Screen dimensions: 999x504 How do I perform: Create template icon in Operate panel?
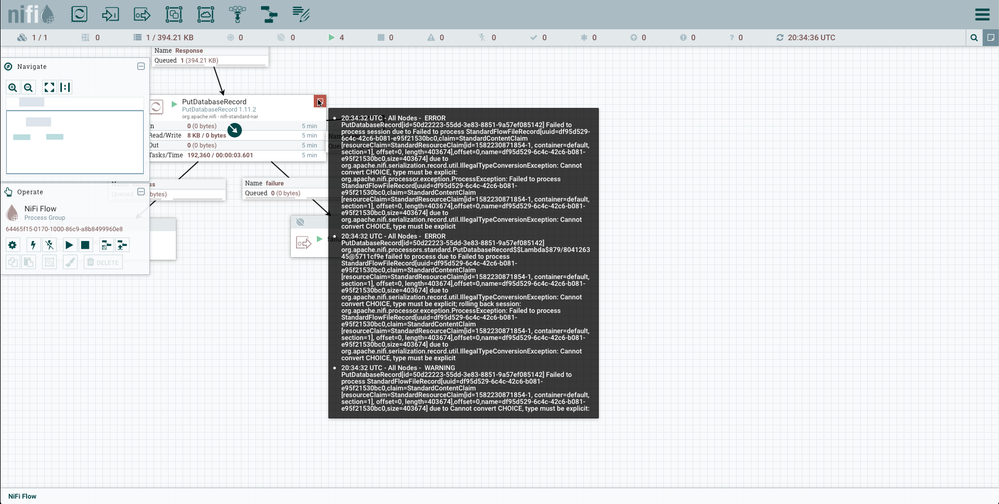coord(106,245)
